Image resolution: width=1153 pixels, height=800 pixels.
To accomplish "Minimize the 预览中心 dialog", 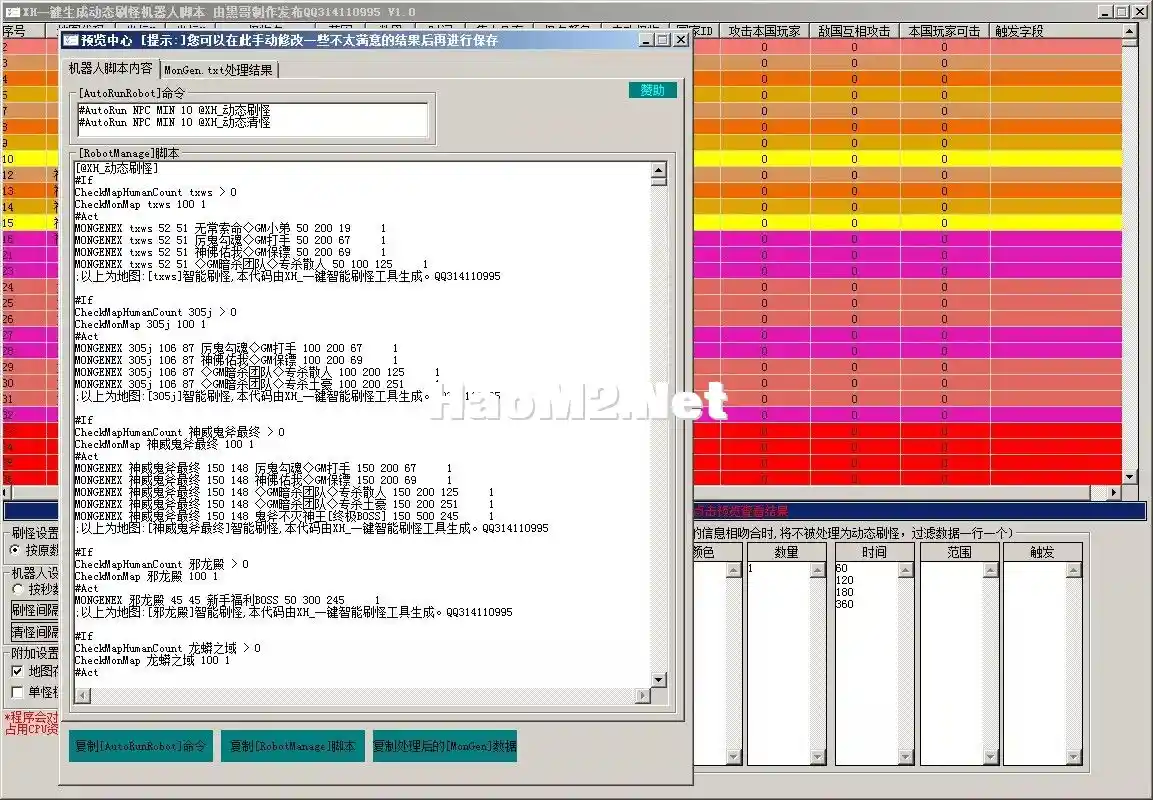I will coord(646,40).
